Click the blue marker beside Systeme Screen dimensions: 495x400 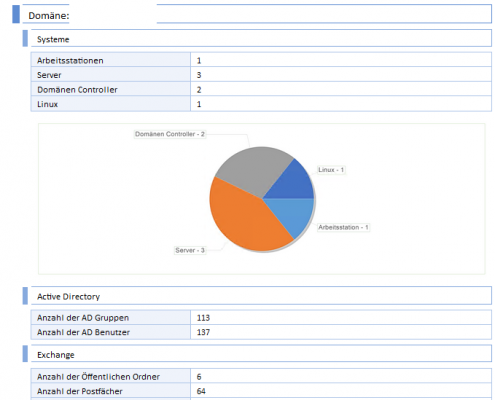(25, 38)
